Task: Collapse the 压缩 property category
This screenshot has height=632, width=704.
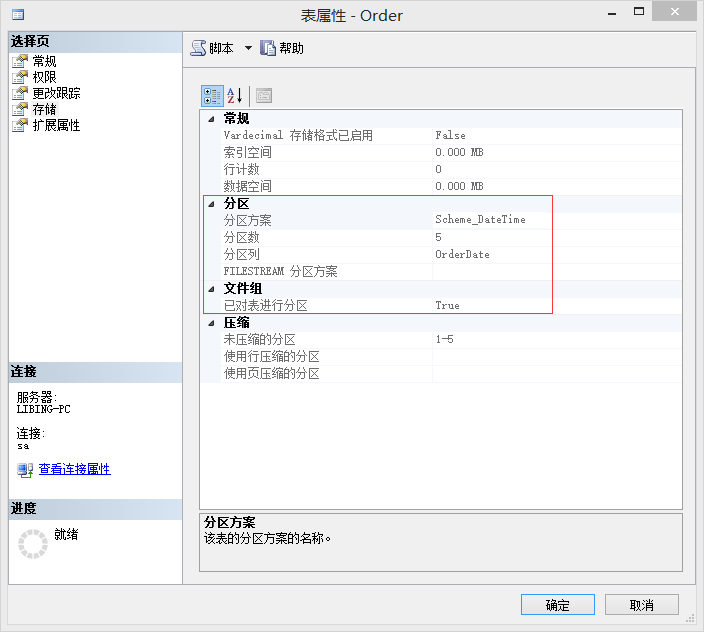Action: pos(211,323)
